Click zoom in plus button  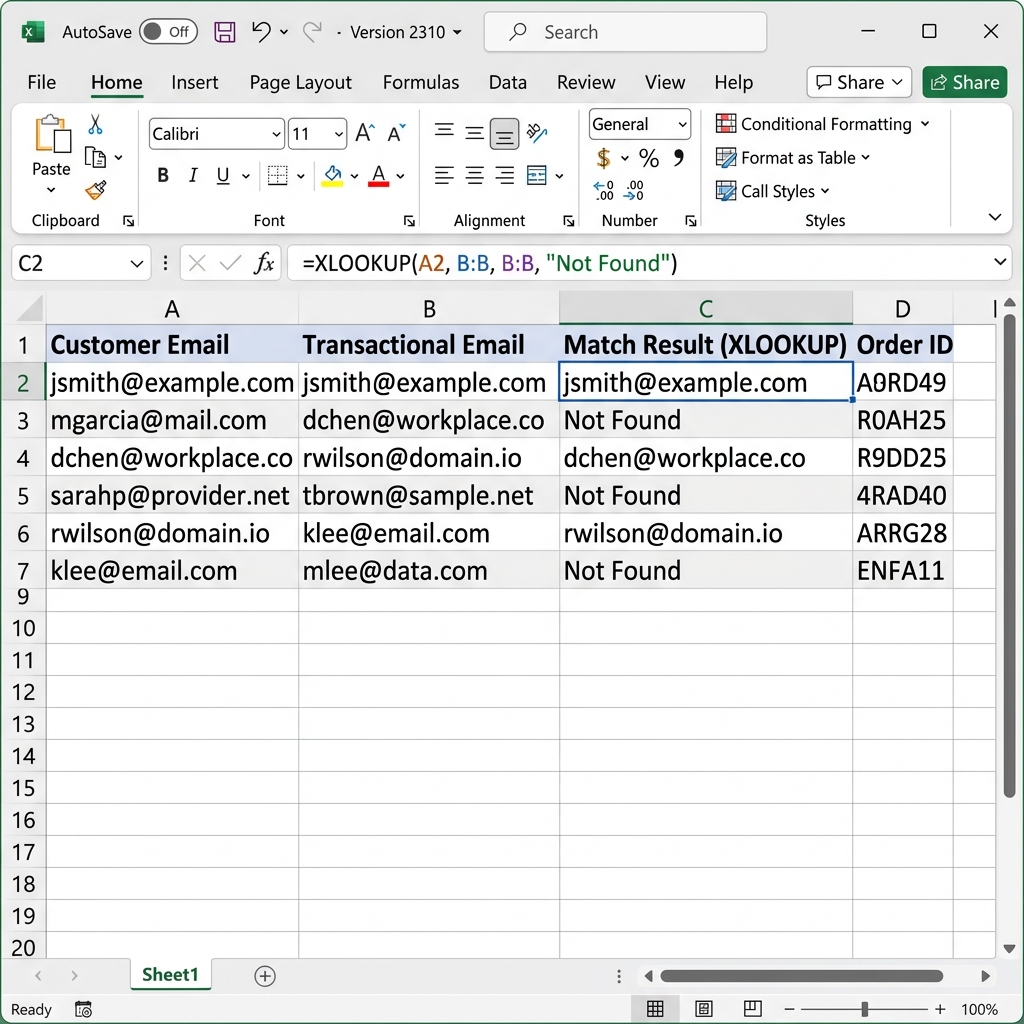pyautogui.click(x=940, y=1009)
